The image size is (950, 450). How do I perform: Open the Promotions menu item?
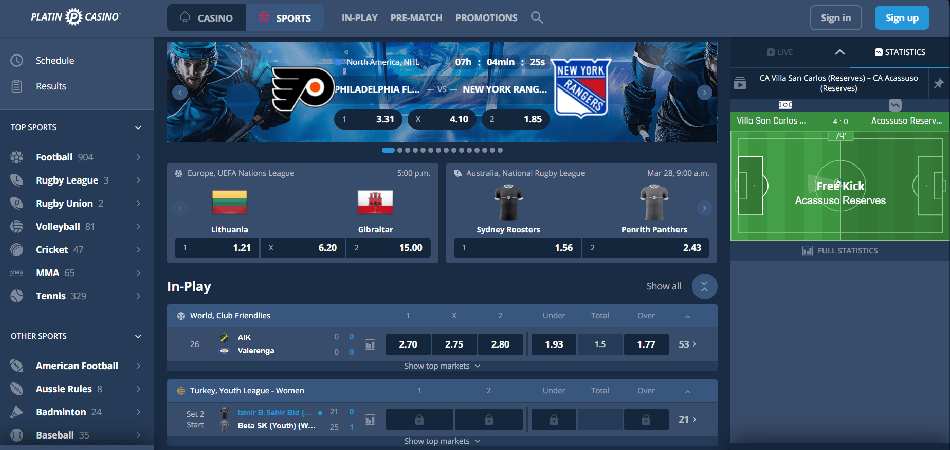point(486,18)
